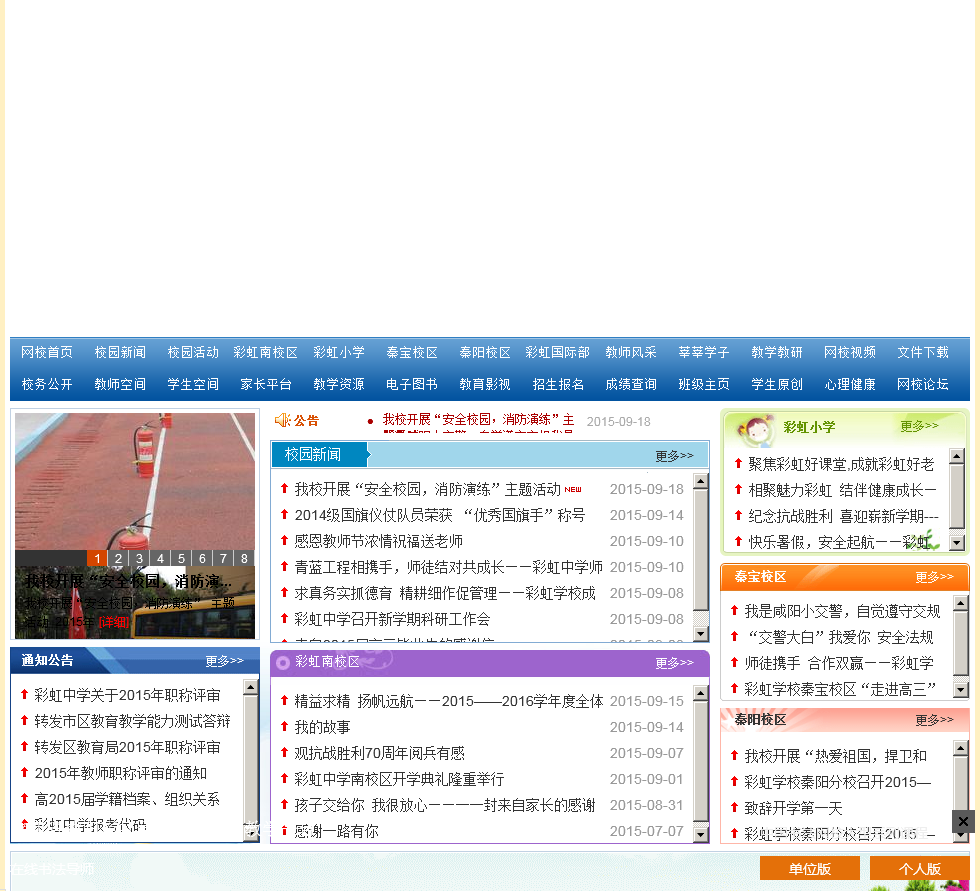980x891 pixels.
Task: Click 更多>> in the 秦阳校区 panel
Action: point(934,720)
